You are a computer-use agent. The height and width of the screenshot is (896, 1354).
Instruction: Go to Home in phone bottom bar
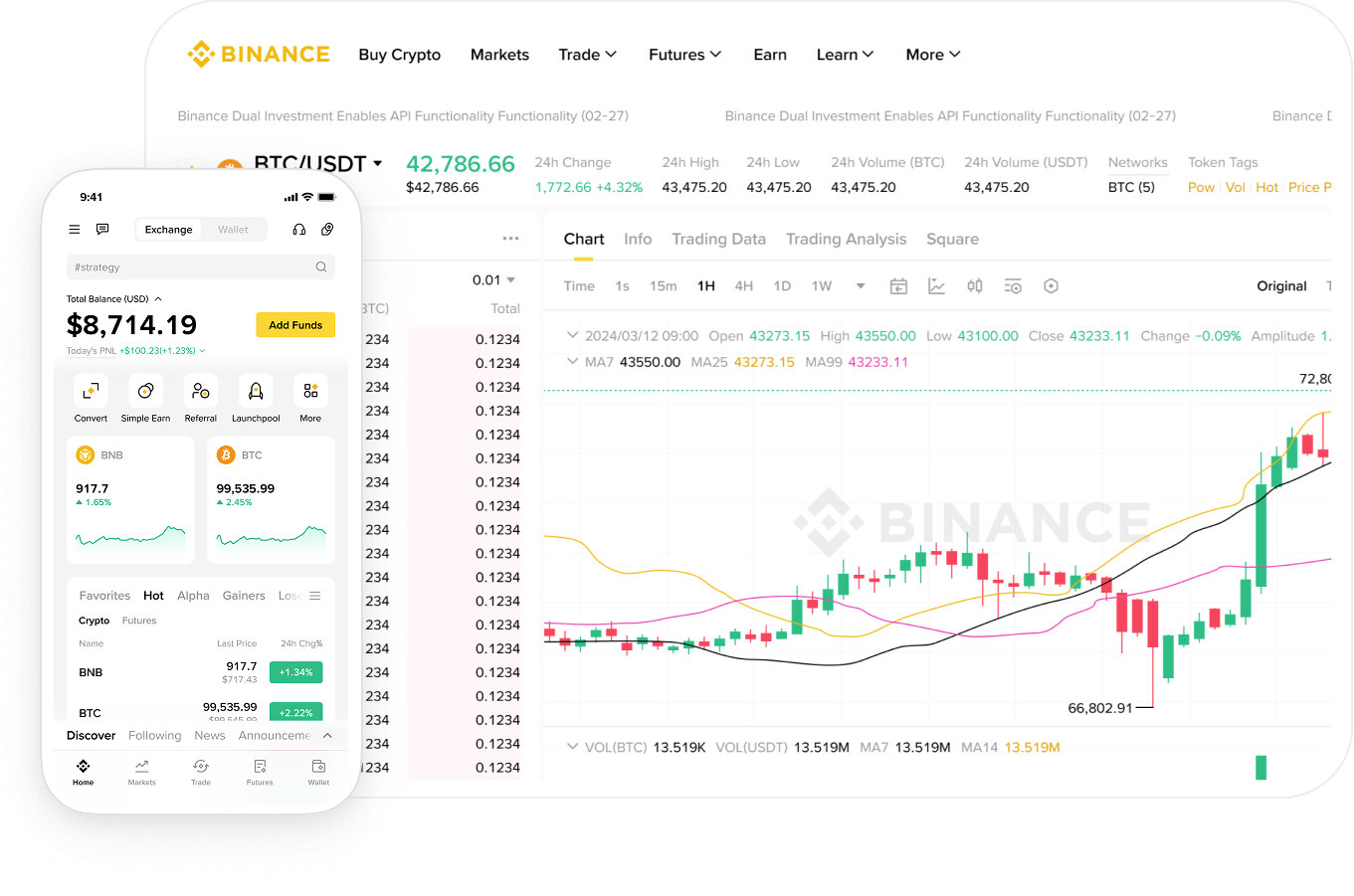click(x=84, y=772)
